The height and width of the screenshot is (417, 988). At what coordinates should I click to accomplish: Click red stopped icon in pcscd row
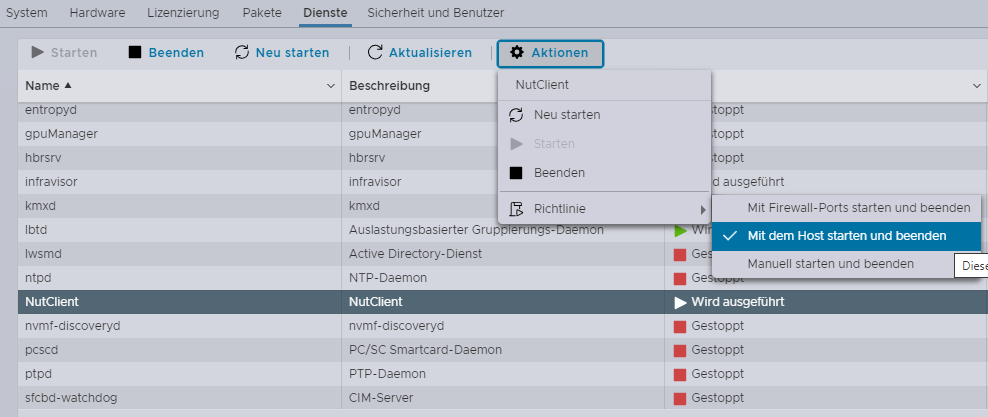(x=680, y=350)
